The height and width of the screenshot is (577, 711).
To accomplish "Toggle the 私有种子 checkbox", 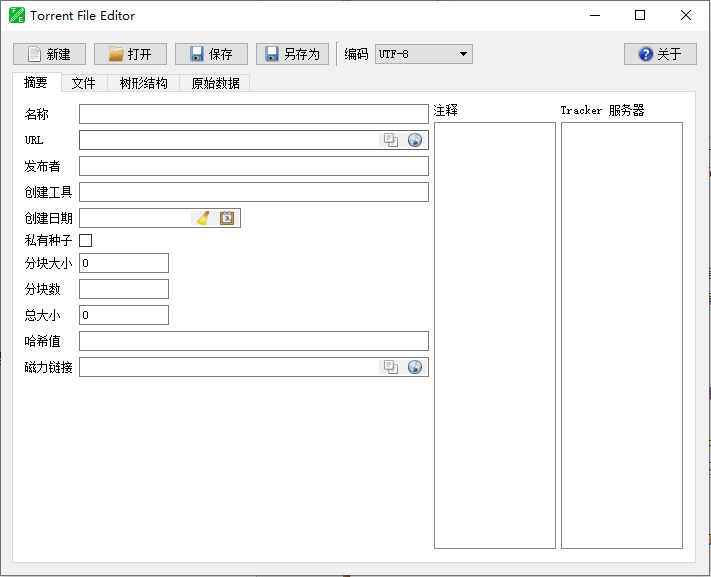I will pos(86,240).
